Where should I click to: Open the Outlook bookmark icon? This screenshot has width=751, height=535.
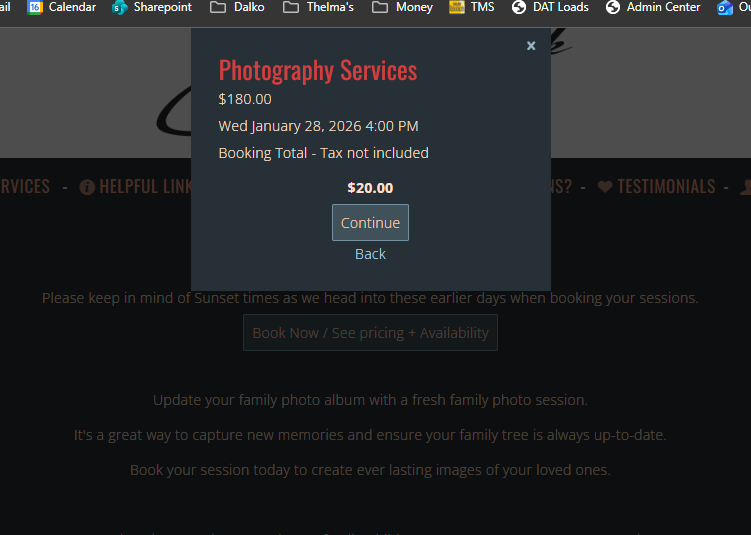tap(725, 7)
